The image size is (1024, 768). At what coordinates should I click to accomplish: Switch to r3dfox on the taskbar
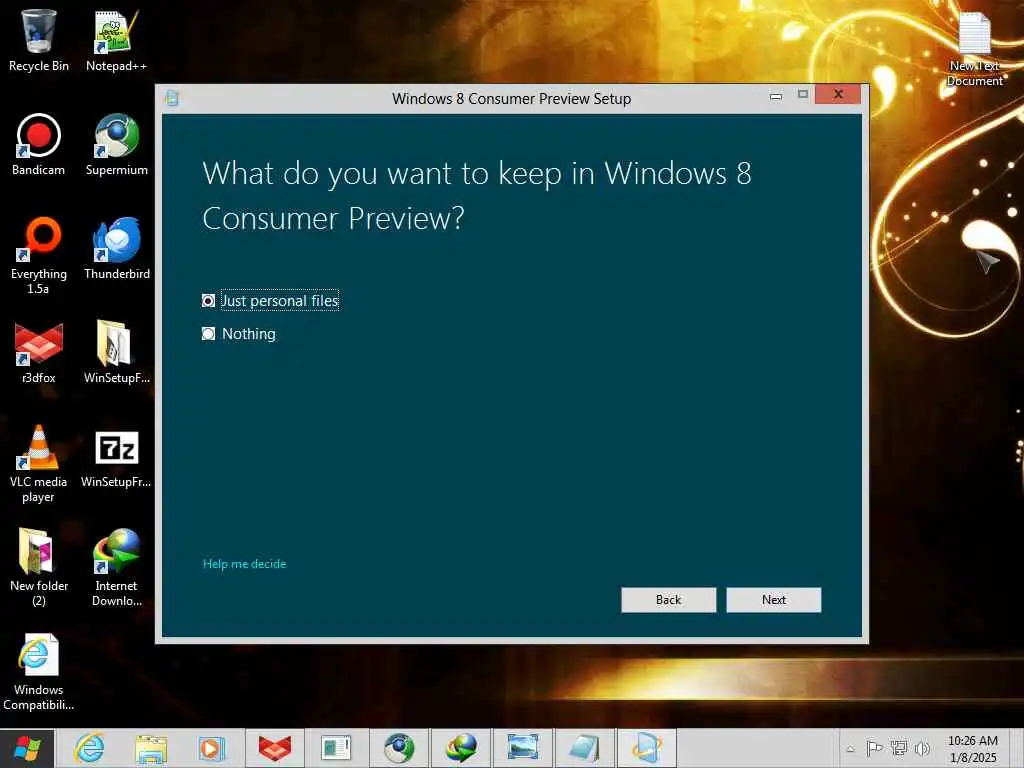(274, 748)
